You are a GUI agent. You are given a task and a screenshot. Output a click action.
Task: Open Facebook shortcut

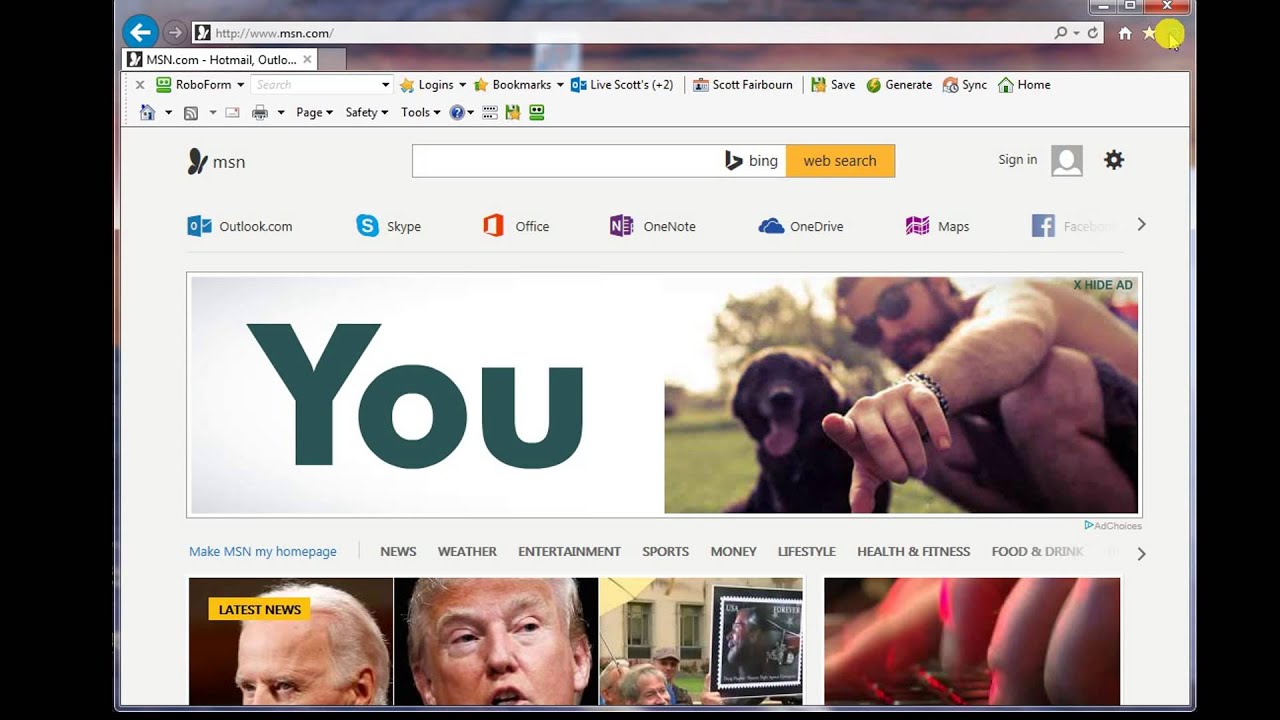(1073, 226)
